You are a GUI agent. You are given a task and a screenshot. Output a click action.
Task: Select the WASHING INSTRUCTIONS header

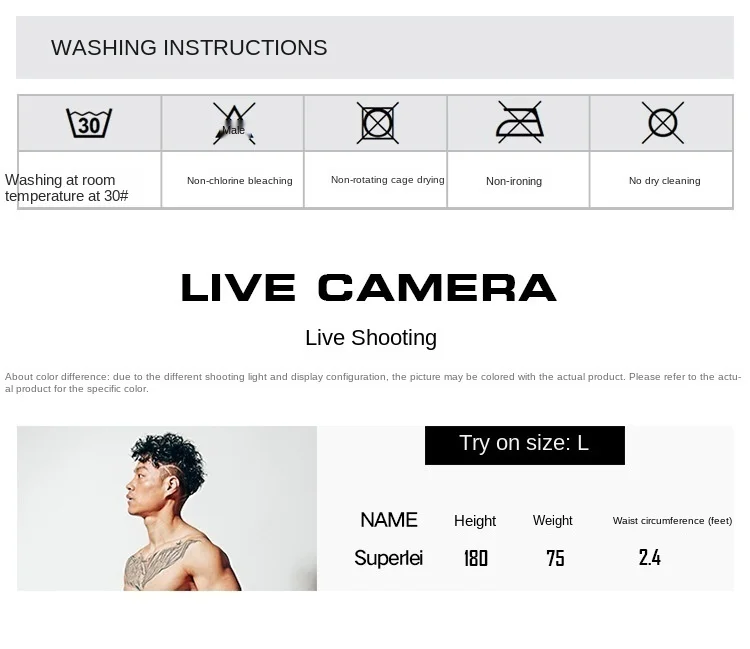click(189, 48)
